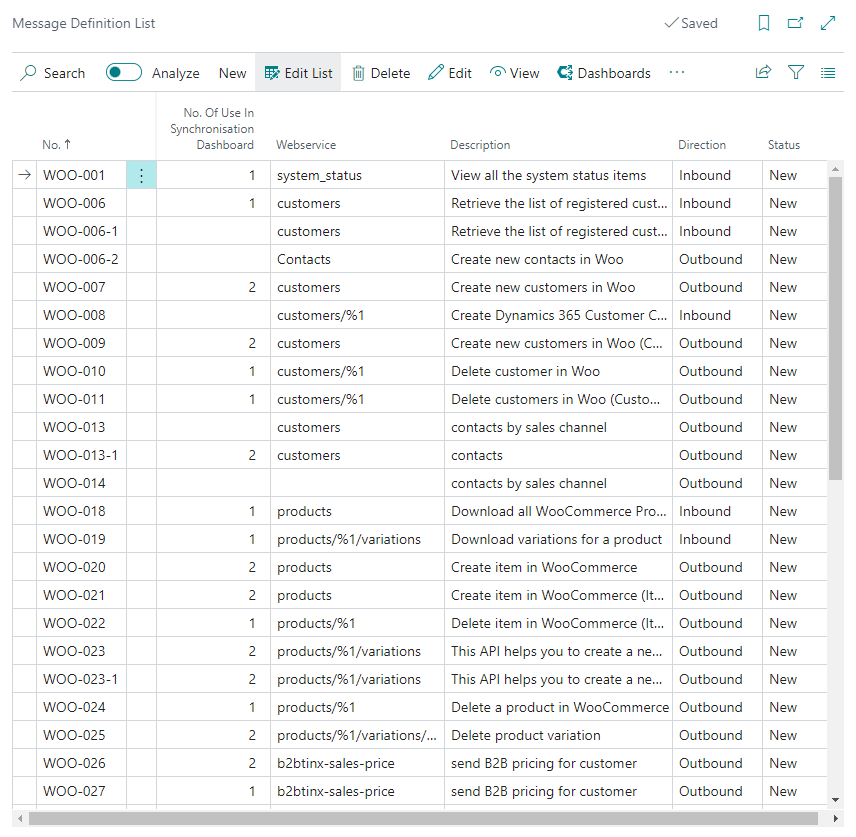Open the View action
Image resolution: width=856 pixels, height=837 pixels.
(514, 73)
